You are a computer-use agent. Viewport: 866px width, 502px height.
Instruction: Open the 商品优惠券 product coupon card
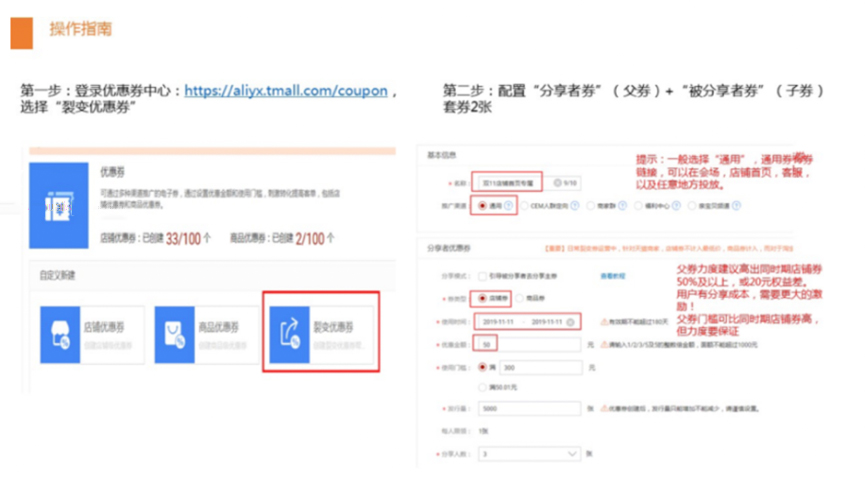tap(207, 335)
